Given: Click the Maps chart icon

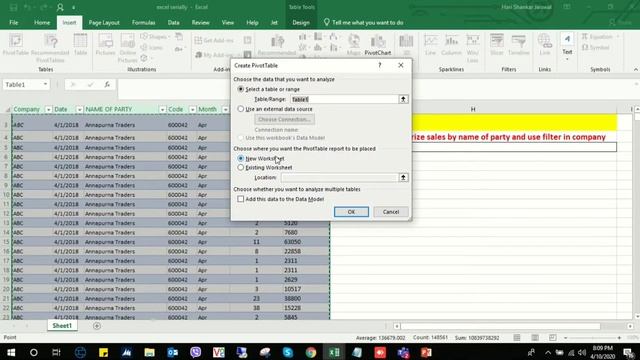Looking at the screenshot, I should (x=353, y=45).
